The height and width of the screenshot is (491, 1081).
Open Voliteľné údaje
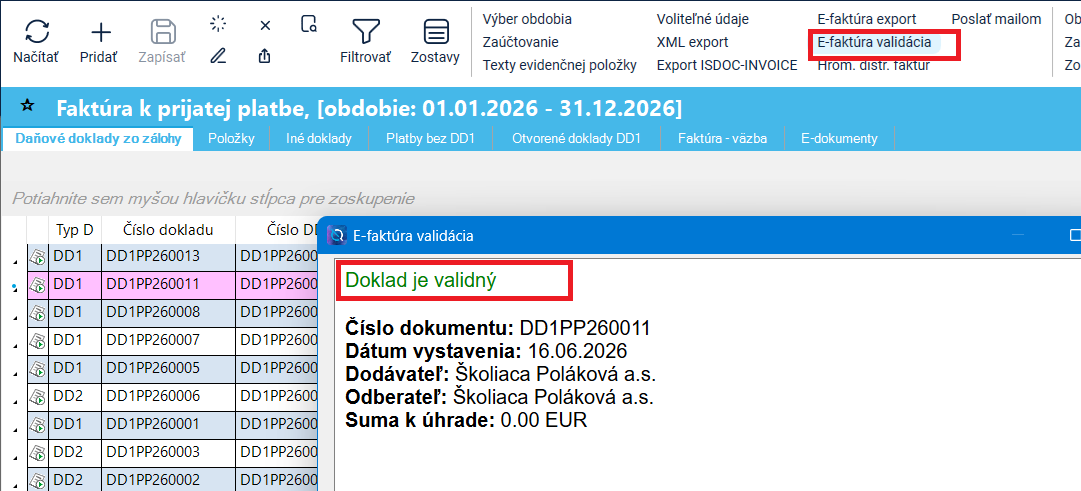(703, 19)
